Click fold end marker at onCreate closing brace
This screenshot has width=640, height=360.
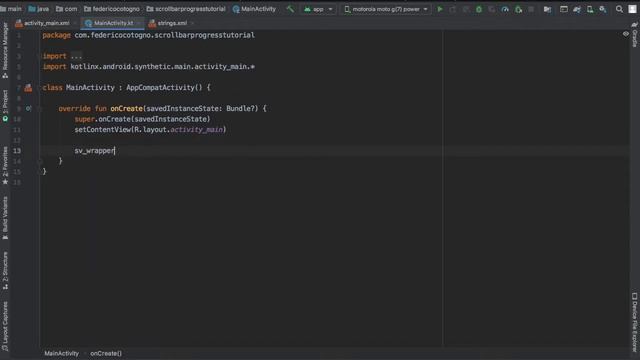click(x=40, y=161)
